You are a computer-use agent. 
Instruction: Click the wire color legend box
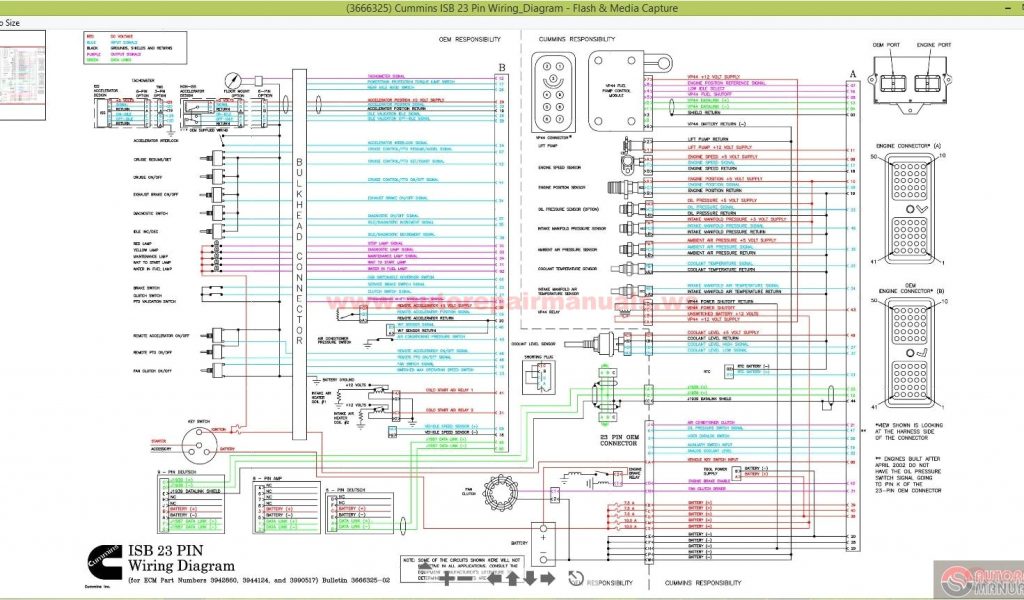[x=113, y=46]
